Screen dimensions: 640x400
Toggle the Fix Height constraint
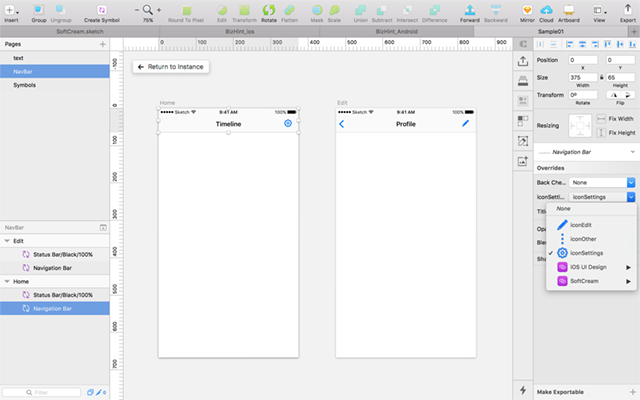603,133
